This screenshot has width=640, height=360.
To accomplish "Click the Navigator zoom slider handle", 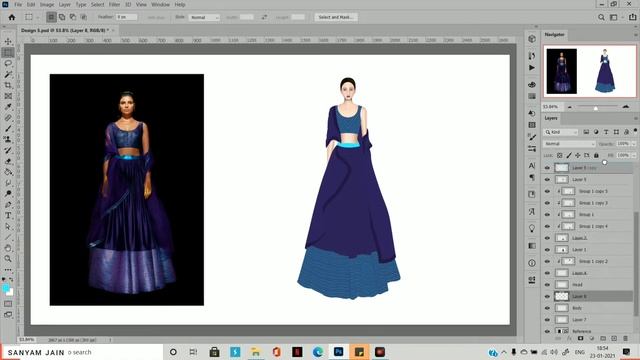I will [596, 108].
